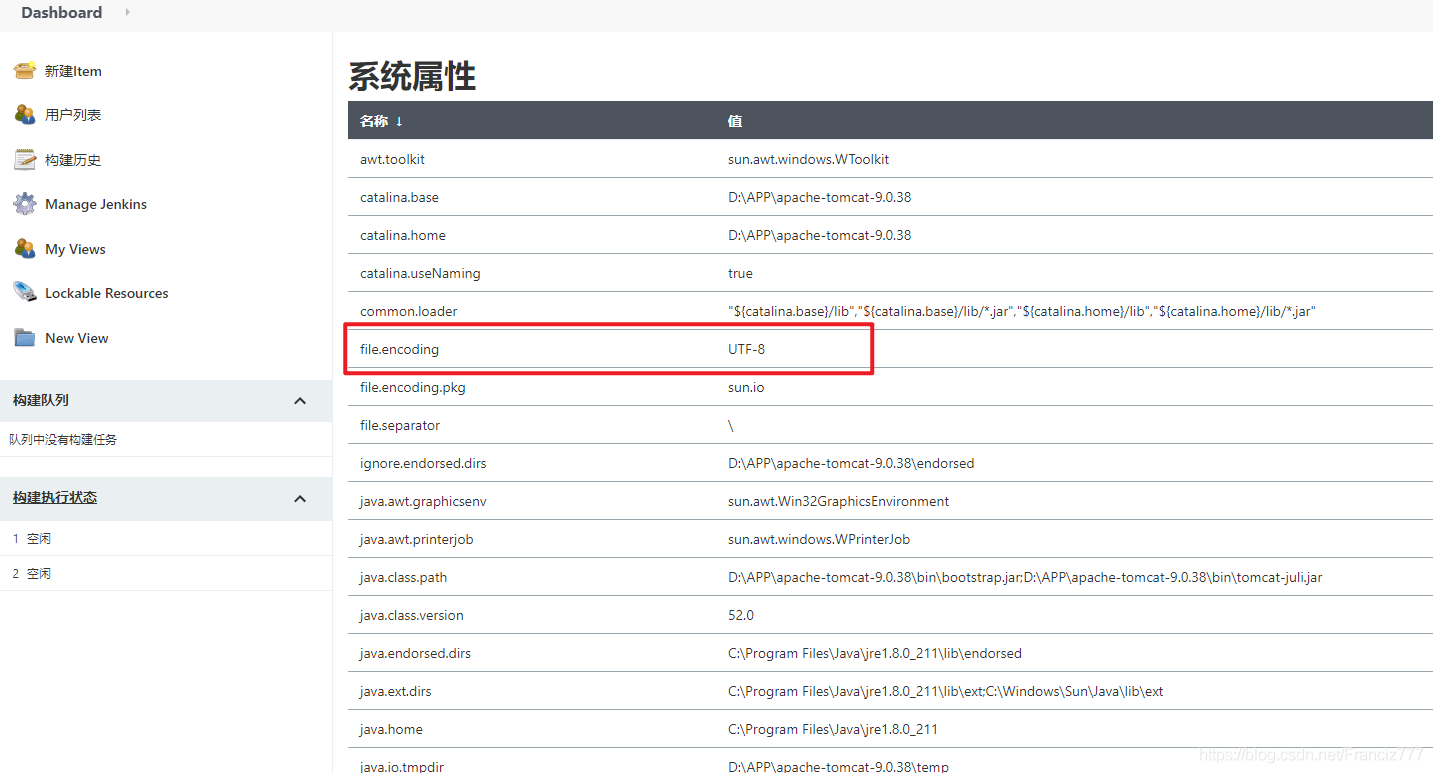The height and width of the screenshot is (773, 1433).
Task: Click the jre1.8.0_211\lib\endorsed value
Action: pos(875,653)
